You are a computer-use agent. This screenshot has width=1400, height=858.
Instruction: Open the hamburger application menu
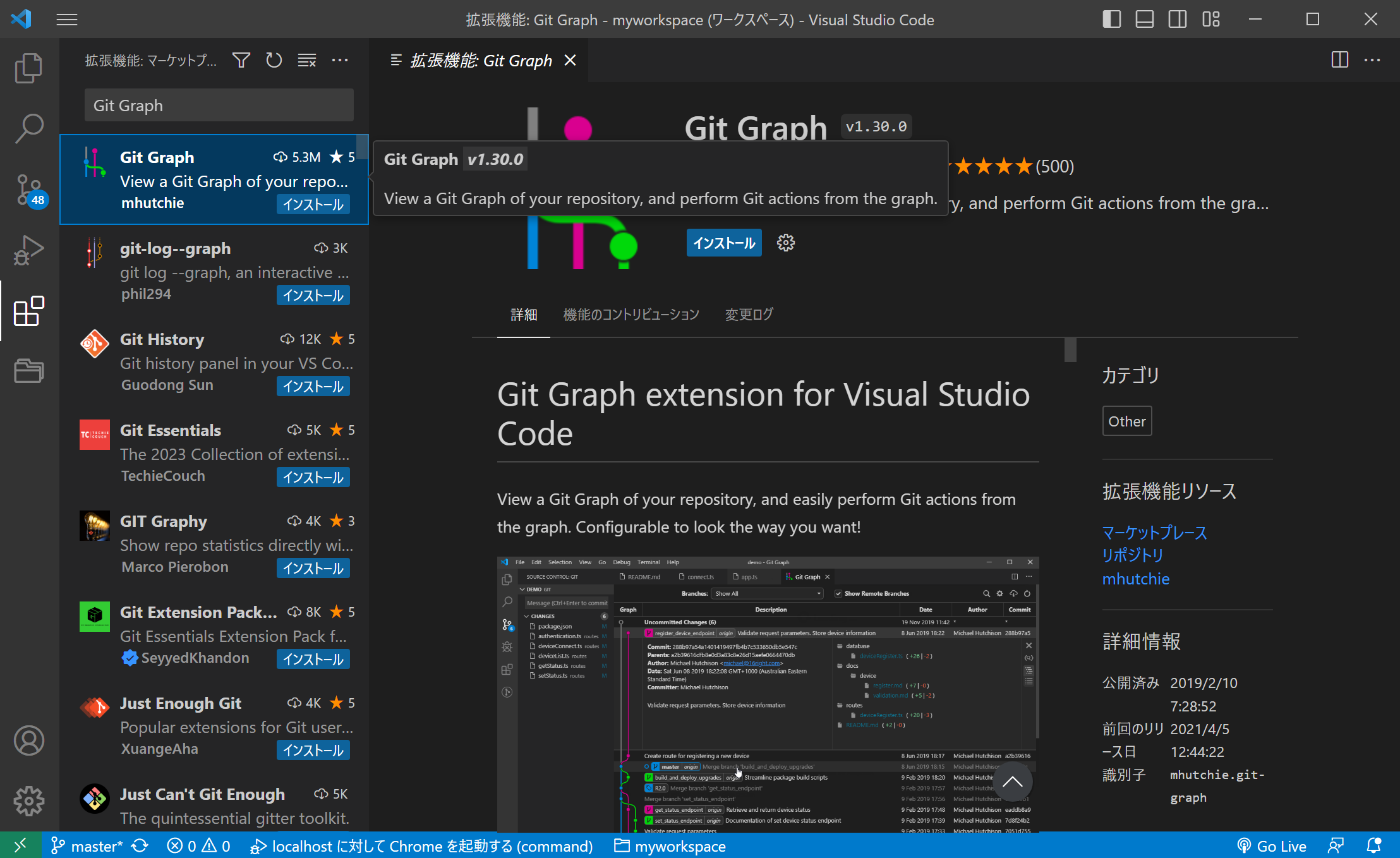(x=67, y=20)
